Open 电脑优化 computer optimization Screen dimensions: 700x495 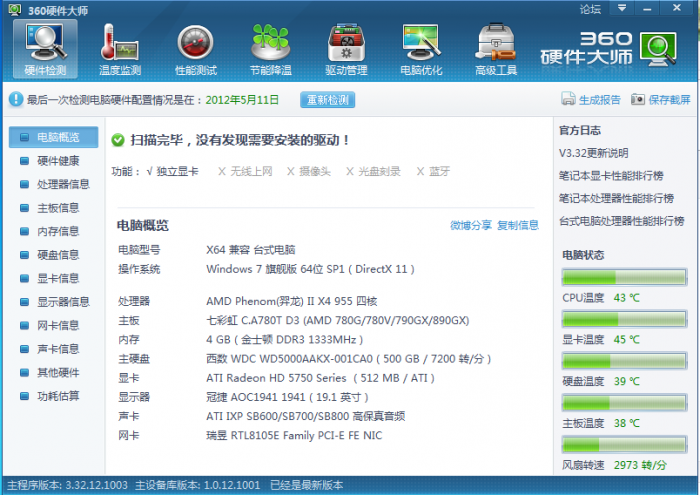(421, 49)
